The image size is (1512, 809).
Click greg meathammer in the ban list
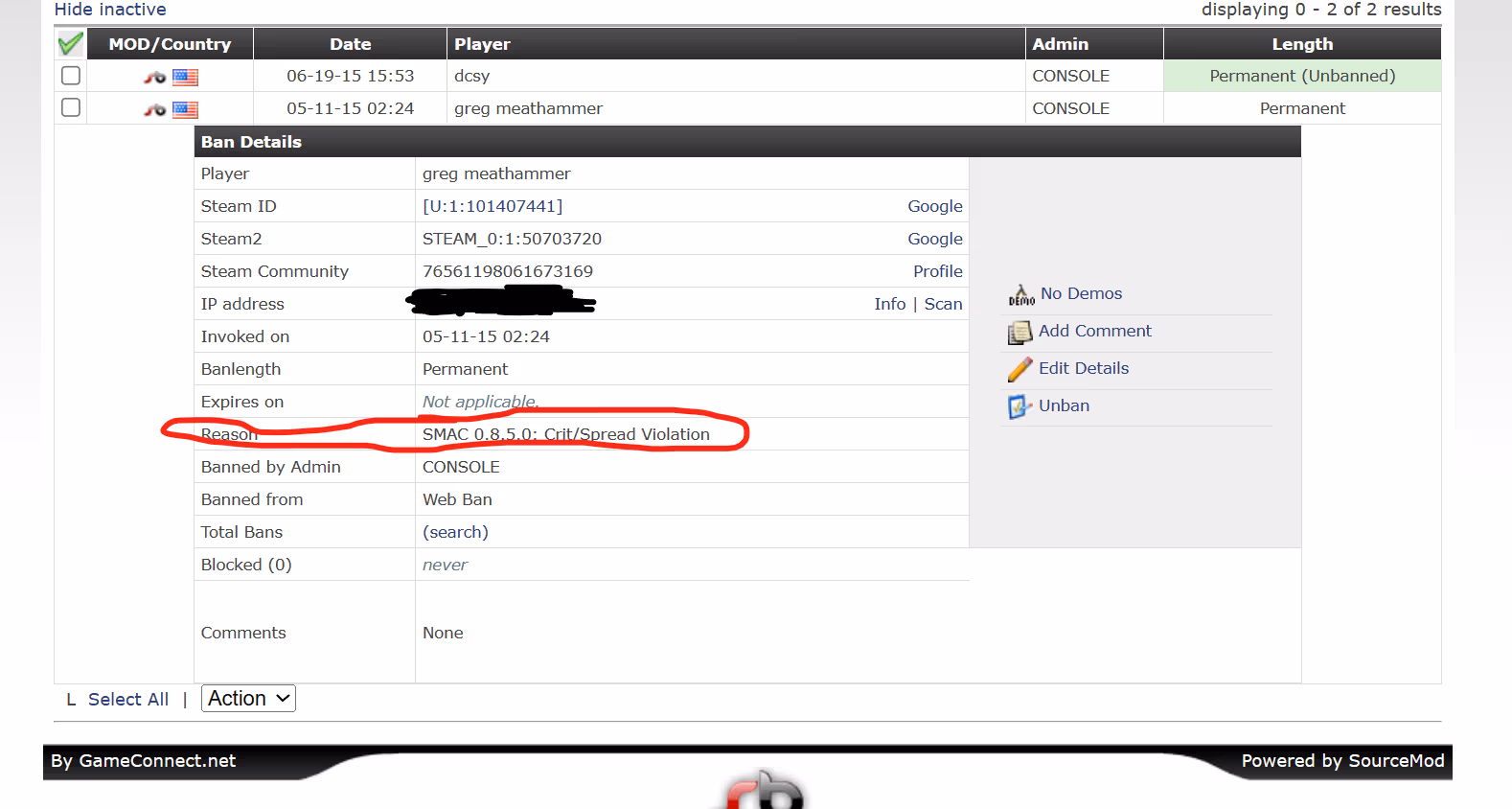[x=528, y=108]
